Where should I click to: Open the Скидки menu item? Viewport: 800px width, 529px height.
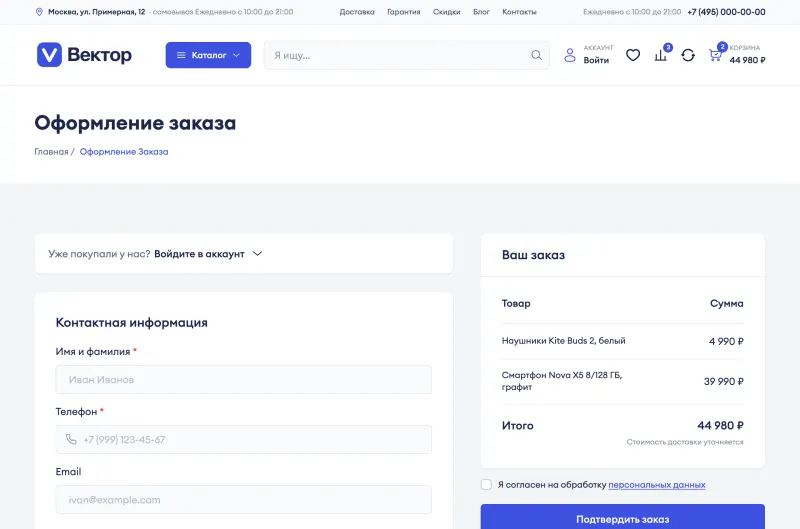tap(446, 12)
